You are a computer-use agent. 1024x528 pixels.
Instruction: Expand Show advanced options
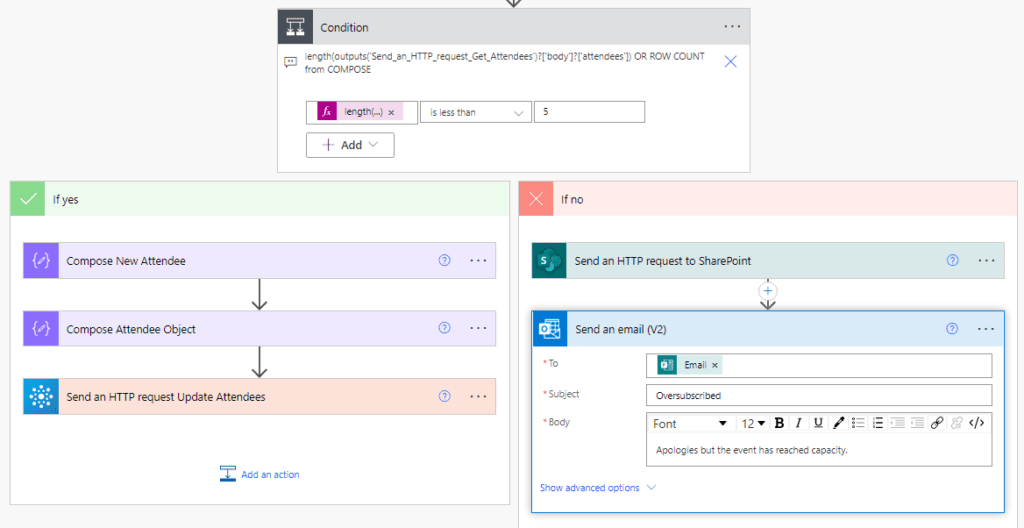coord(598,487)
